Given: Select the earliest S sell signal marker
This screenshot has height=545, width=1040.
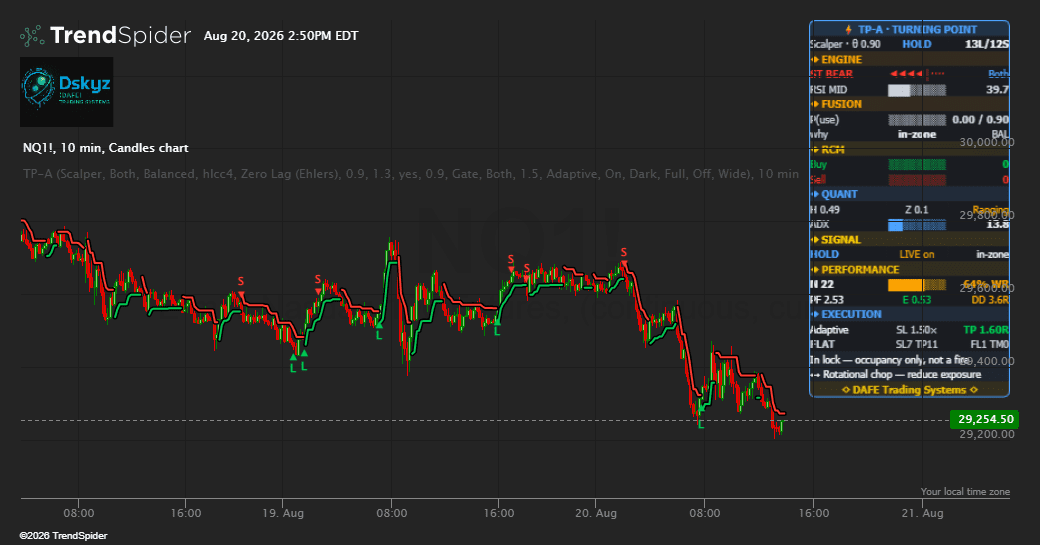Looking at the screenshot, I should [241, 284].
